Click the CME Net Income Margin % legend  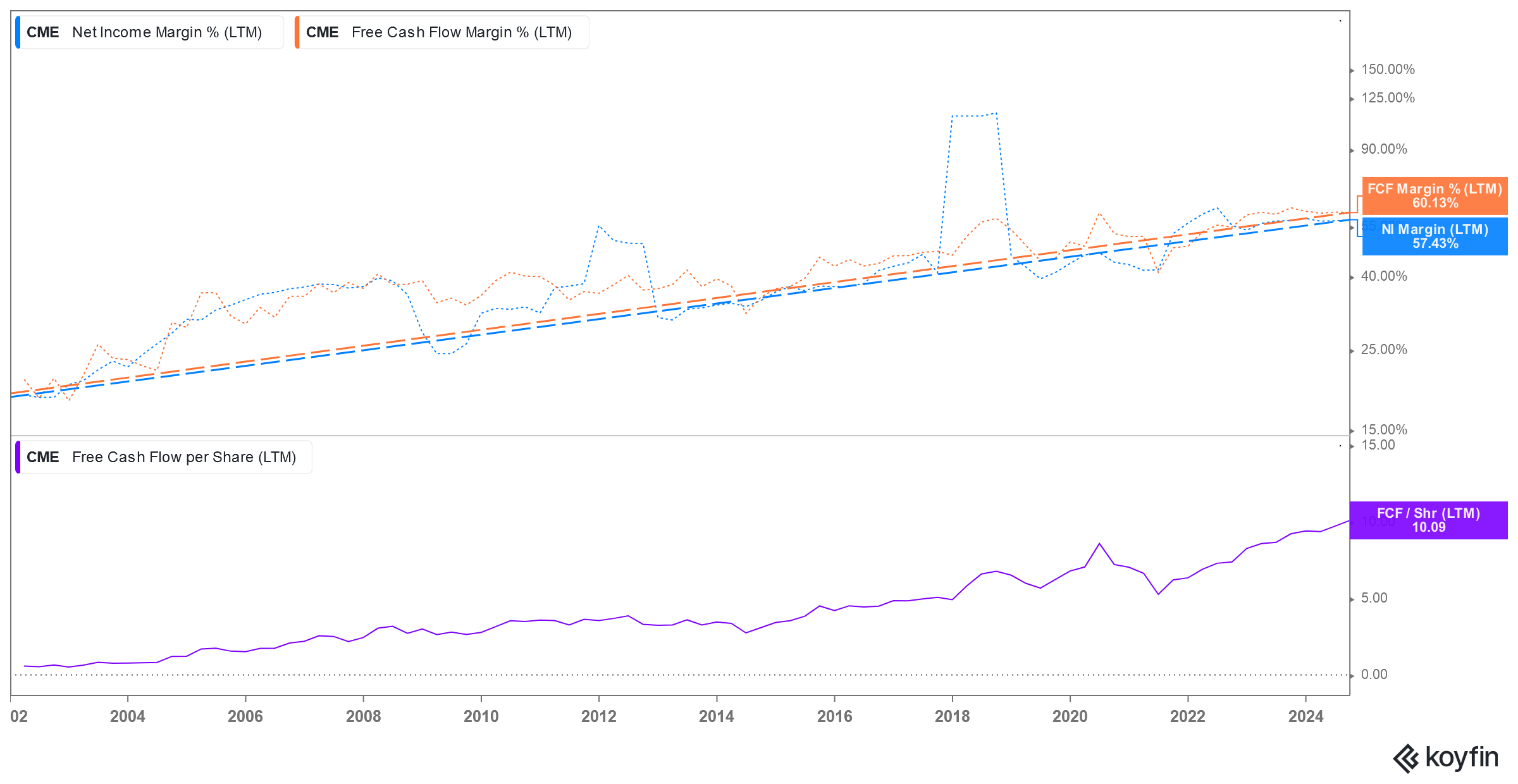[x=149, y=32]
